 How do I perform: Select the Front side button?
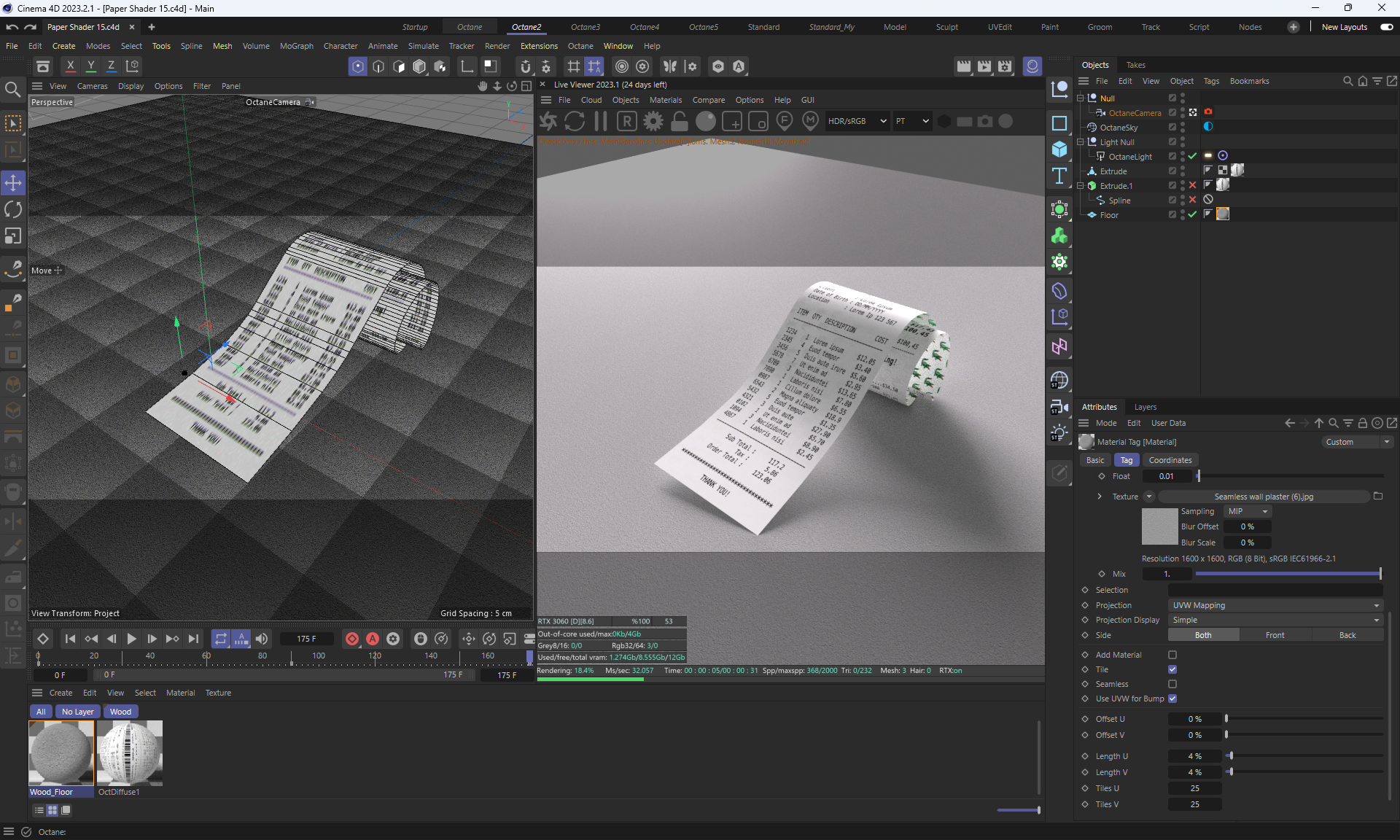point(1275,635)
